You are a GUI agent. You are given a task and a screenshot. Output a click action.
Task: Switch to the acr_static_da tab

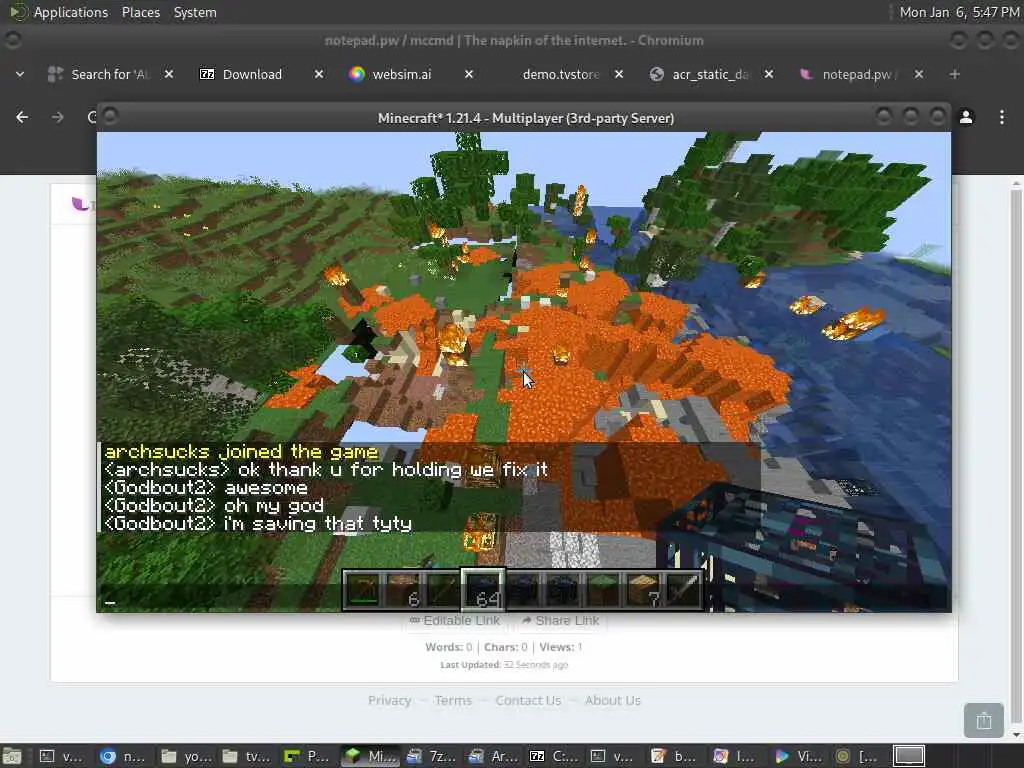[709, 74]
